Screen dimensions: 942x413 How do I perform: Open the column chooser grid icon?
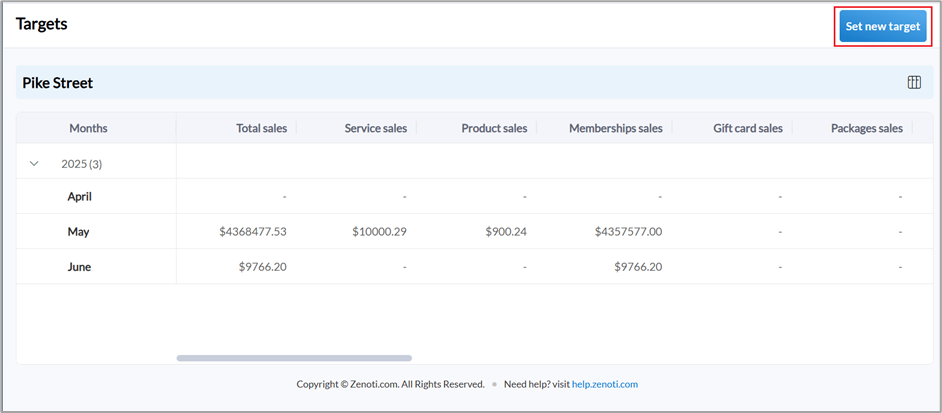(x=914, y=83)
